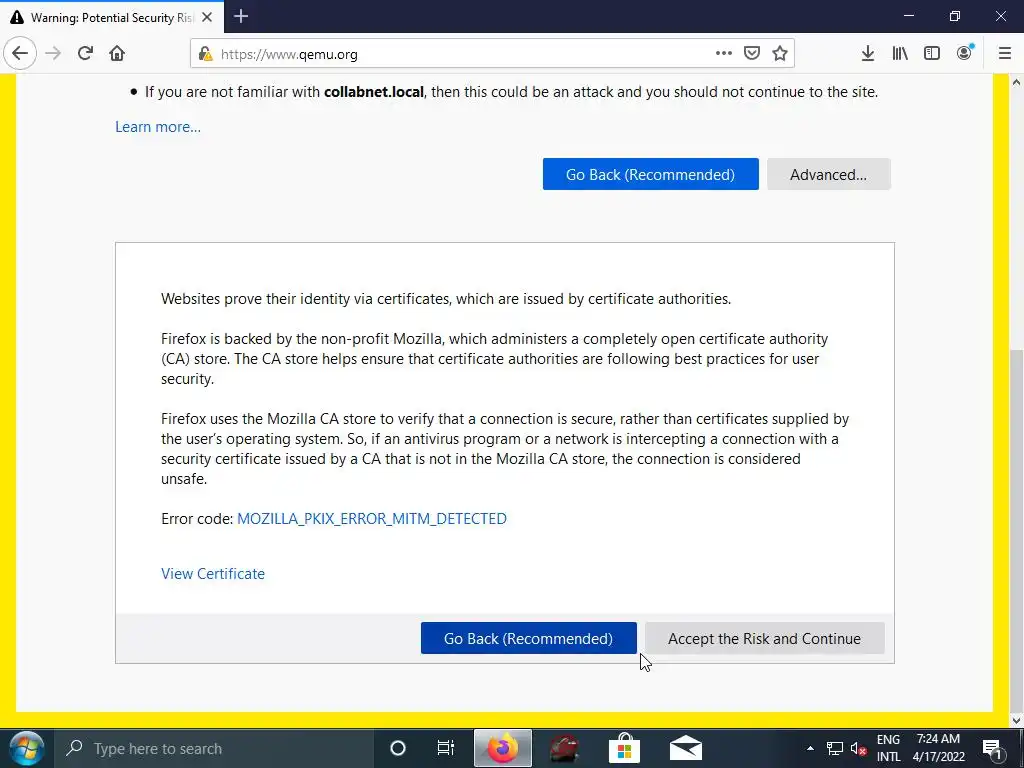Open the Firefox hamburger menu
The width and height of the screenshot is (1024, 768).
point(1005,54)
